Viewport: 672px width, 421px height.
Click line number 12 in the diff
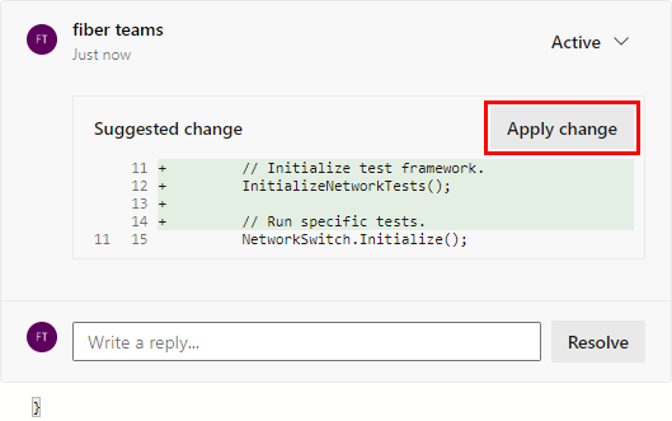point(139,186)
